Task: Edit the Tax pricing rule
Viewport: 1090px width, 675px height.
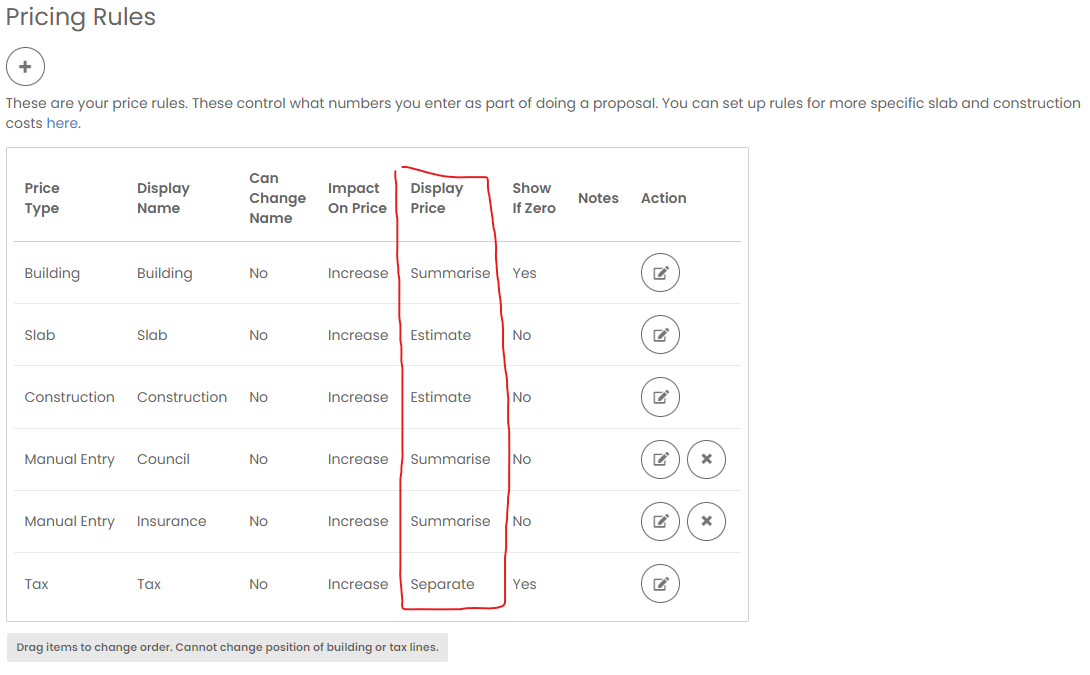Action: 660,584
